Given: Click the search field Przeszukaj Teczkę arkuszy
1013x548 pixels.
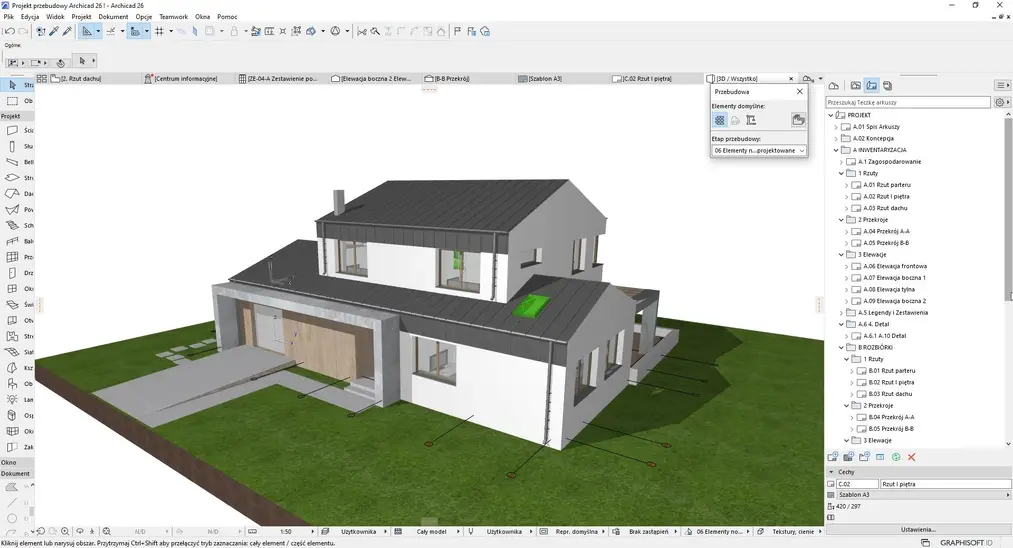Looking at the screenshot, I should (x=907, y=102).
